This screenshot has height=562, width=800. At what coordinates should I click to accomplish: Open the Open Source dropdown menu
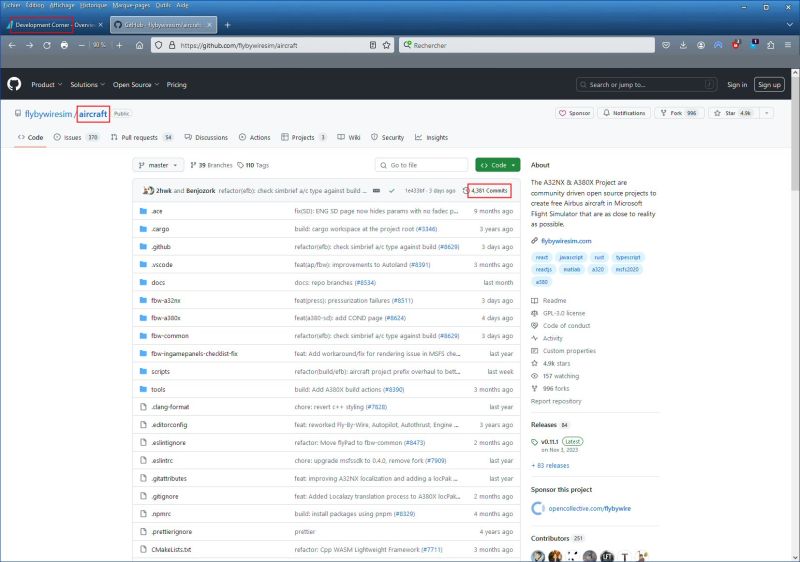pyautogui.click(x=136, y=85)
